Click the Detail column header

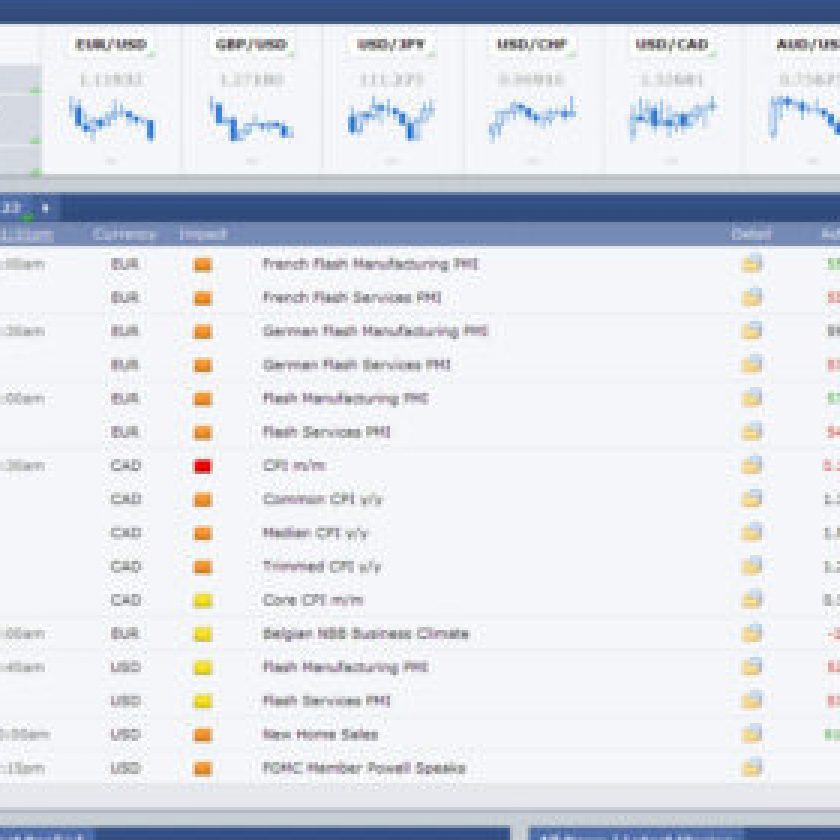point(751,234)
